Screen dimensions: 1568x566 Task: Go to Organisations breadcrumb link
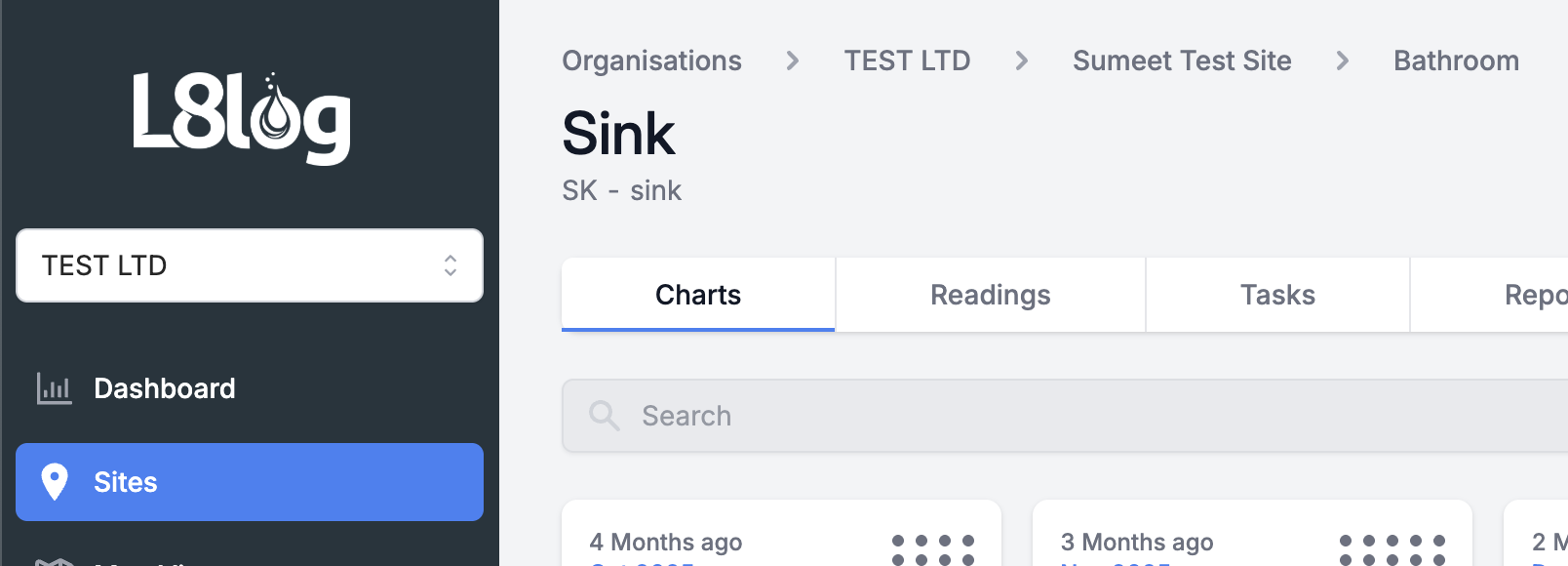(x=651, y=61)
